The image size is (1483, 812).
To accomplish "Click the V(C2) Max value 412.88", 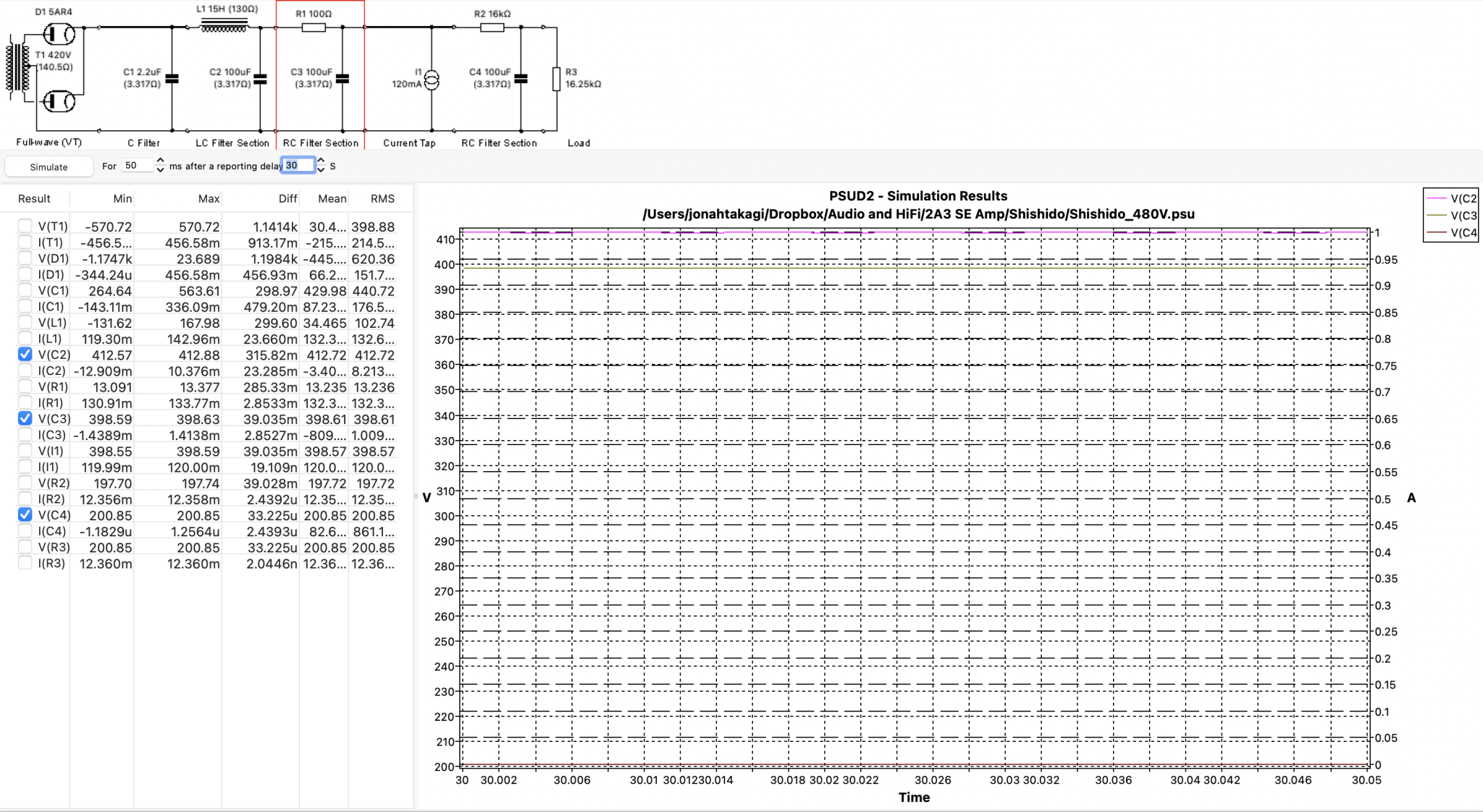I will (x=198, y=355).
